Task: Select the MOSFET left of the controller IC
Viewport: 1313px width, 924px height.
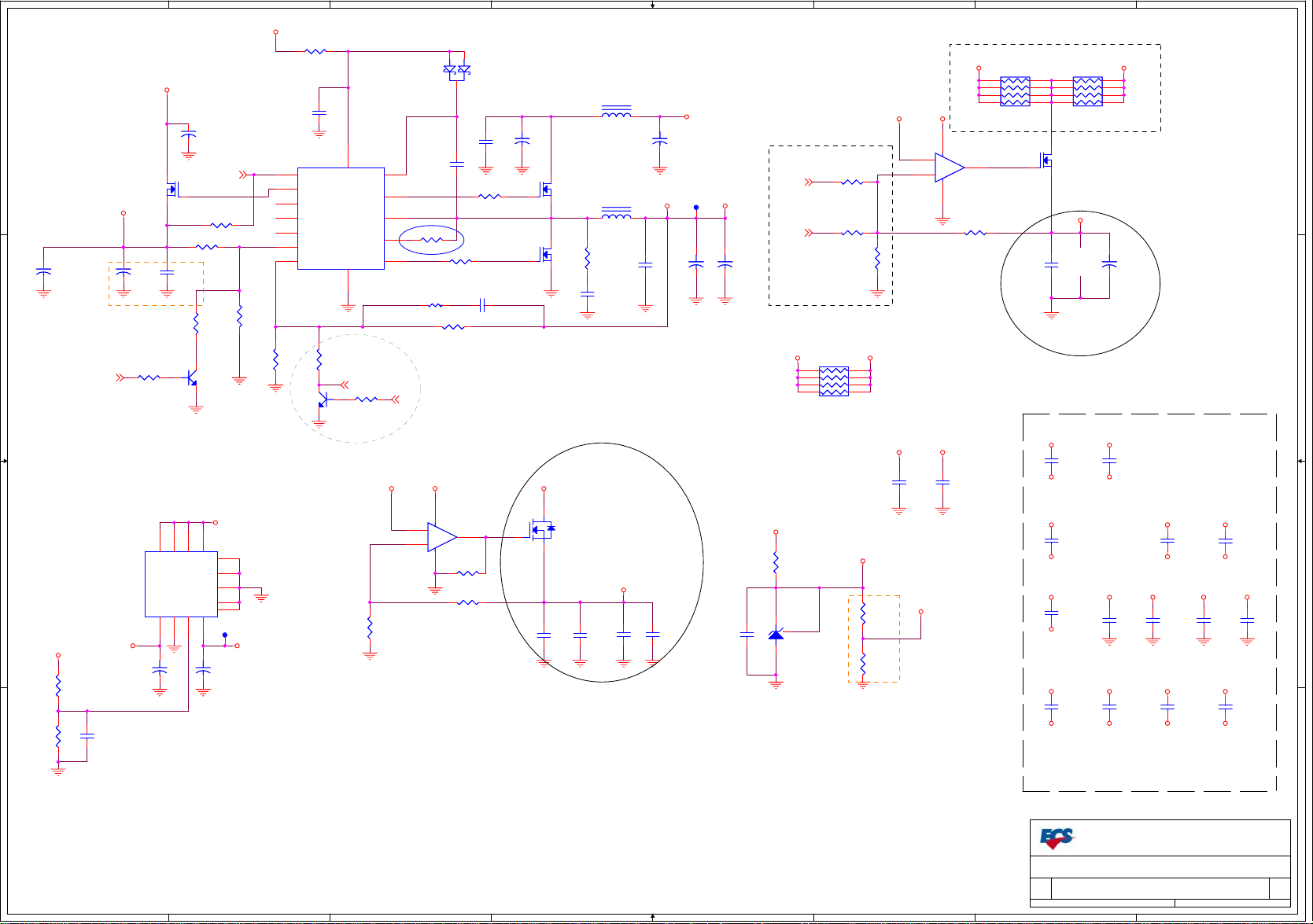Action: coord(172,190)
